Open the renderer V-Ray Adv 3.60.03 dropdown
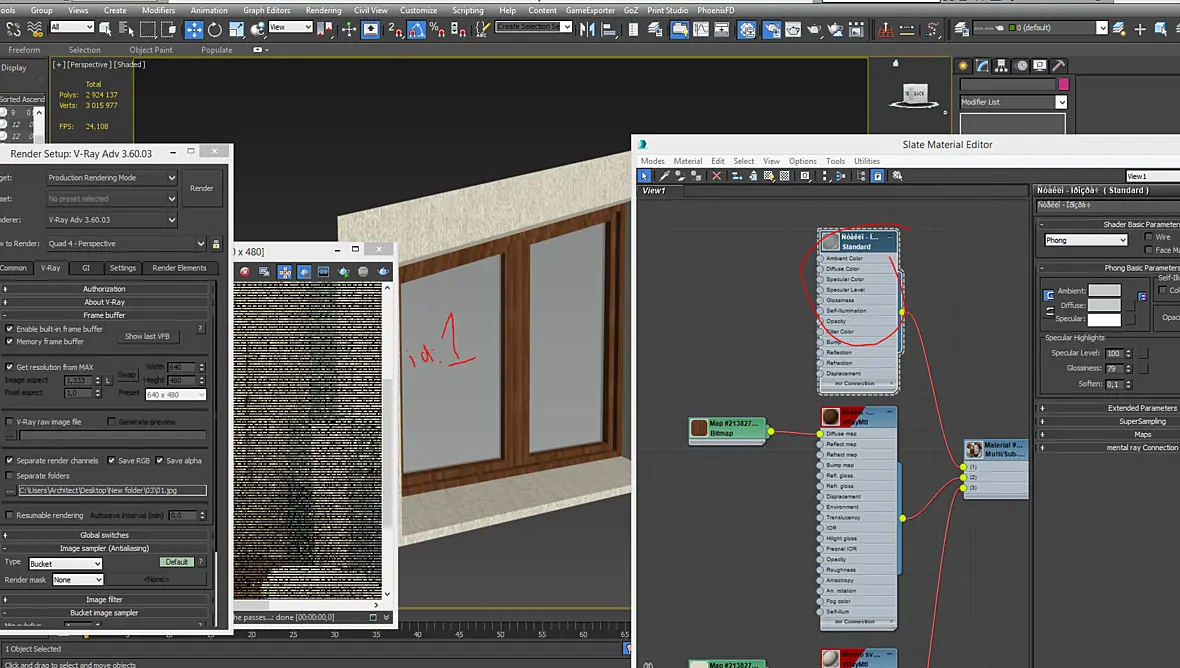1180x668 pixels. (x=111, y=220)
